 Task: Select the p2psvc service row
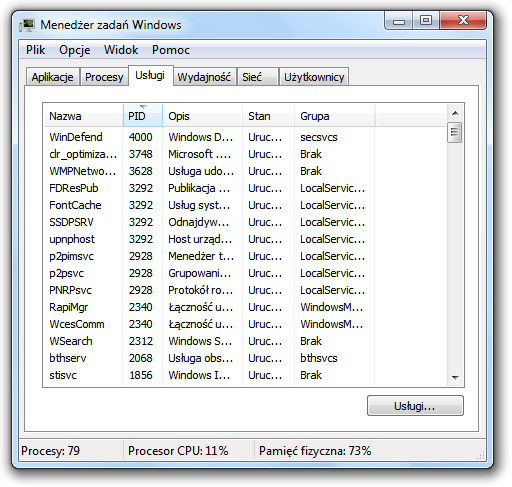[245, 273]
